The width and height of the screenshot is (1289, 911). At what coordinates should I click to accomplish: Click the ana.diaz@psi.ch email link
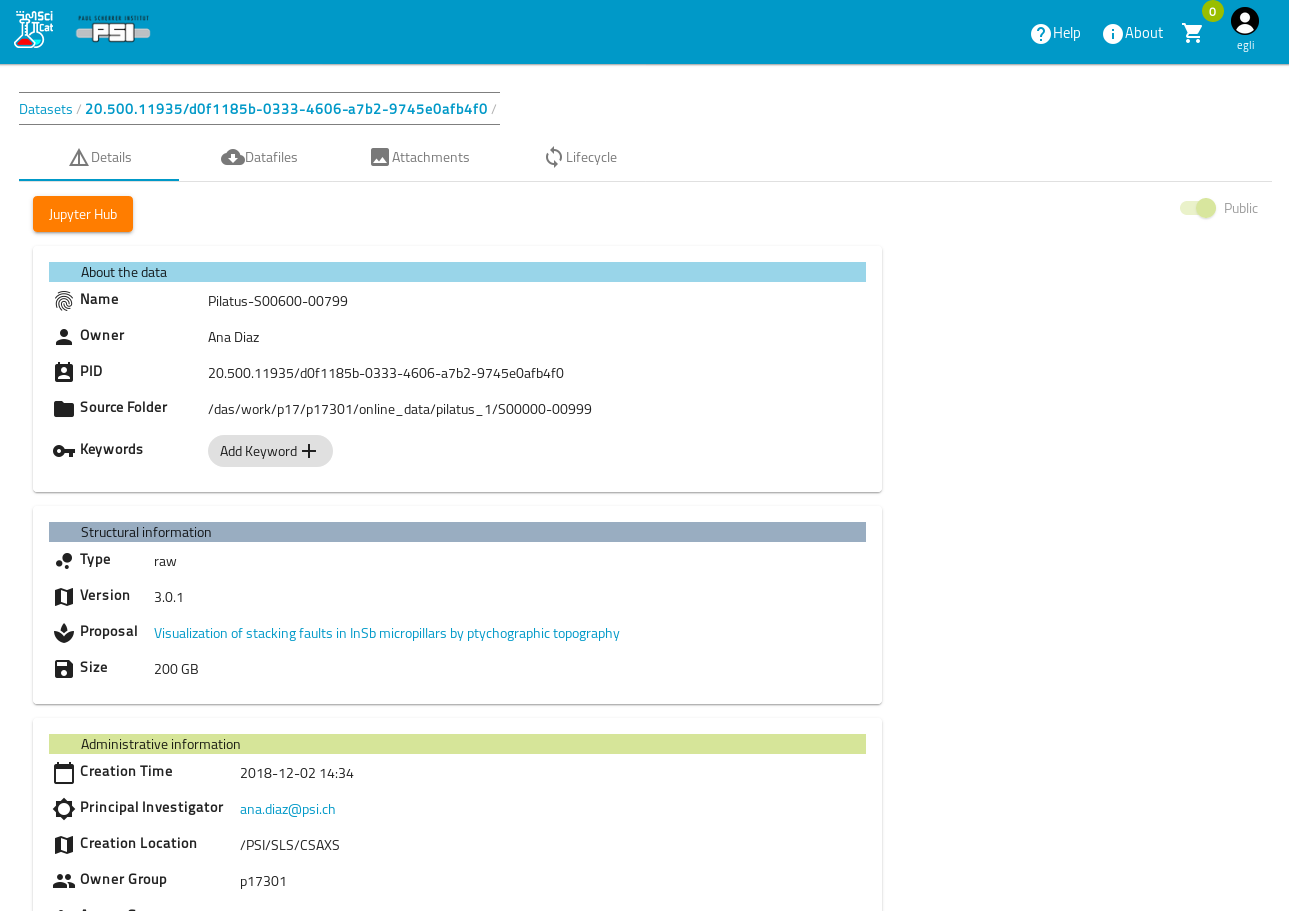click(287, 809)
